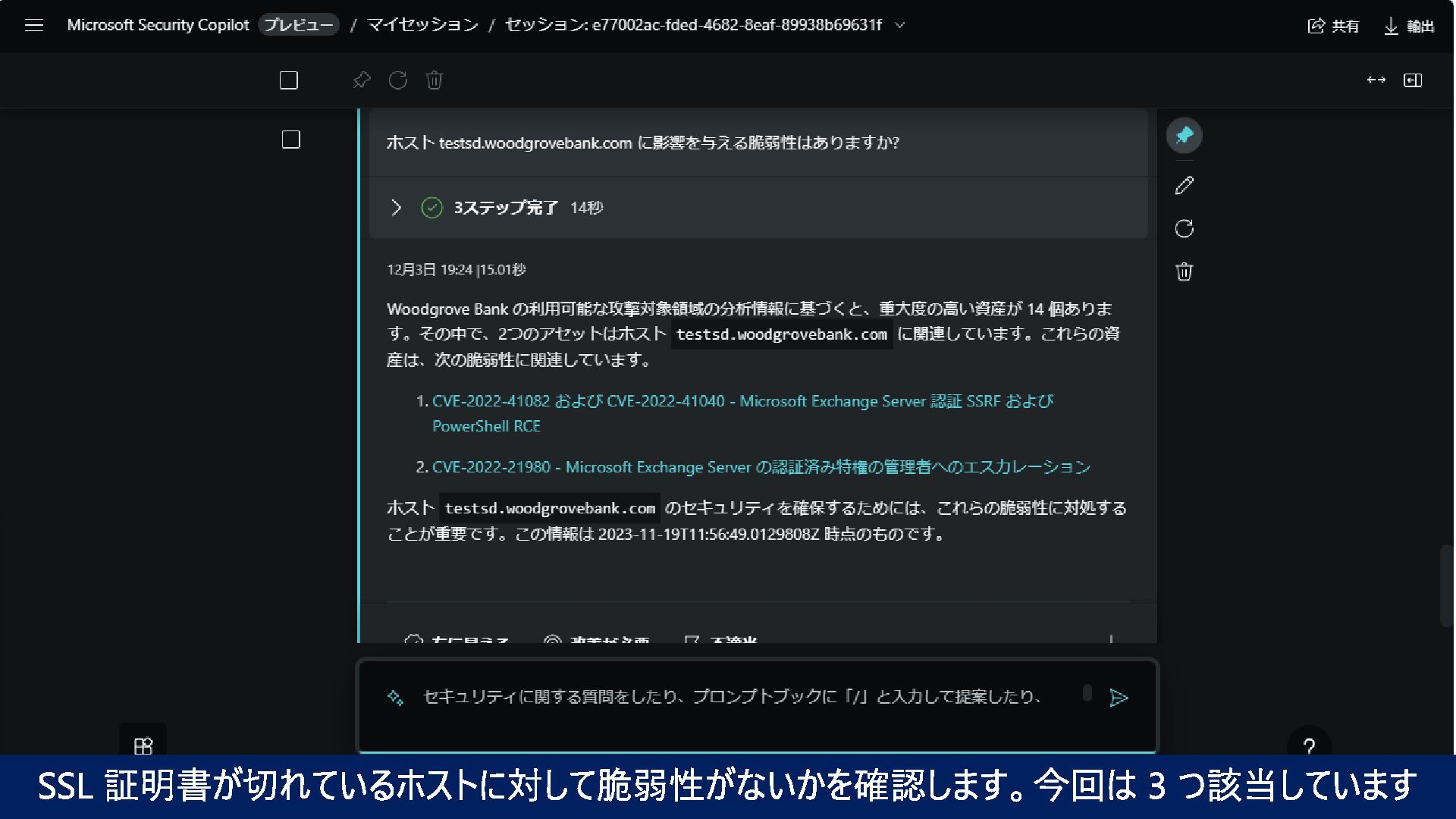
Task: Toggle full width arrows icon
Action: 1376,80
